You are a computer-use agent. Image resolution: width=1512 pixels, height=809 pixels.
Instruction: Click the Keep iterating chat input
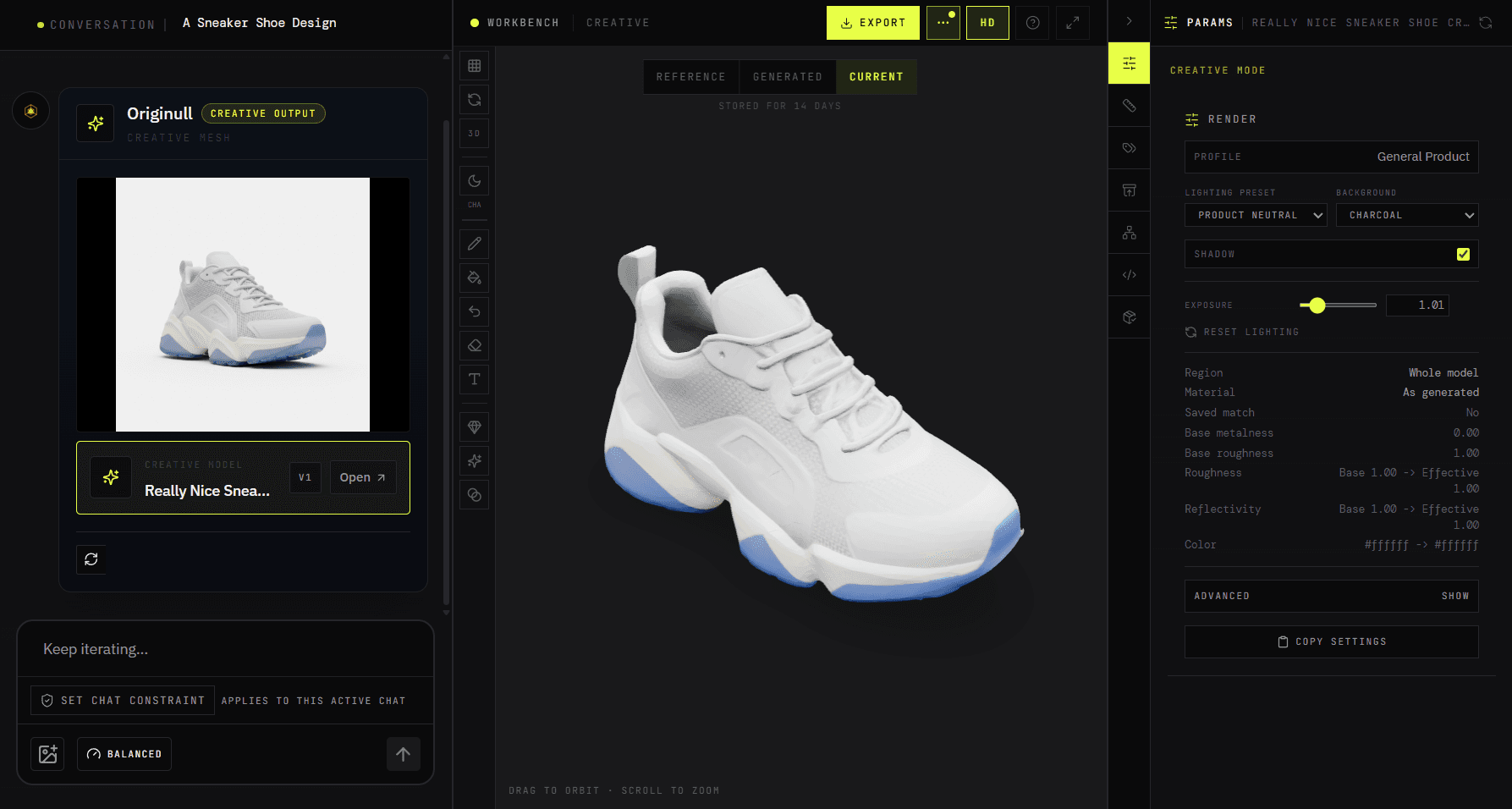click(226, 649)
